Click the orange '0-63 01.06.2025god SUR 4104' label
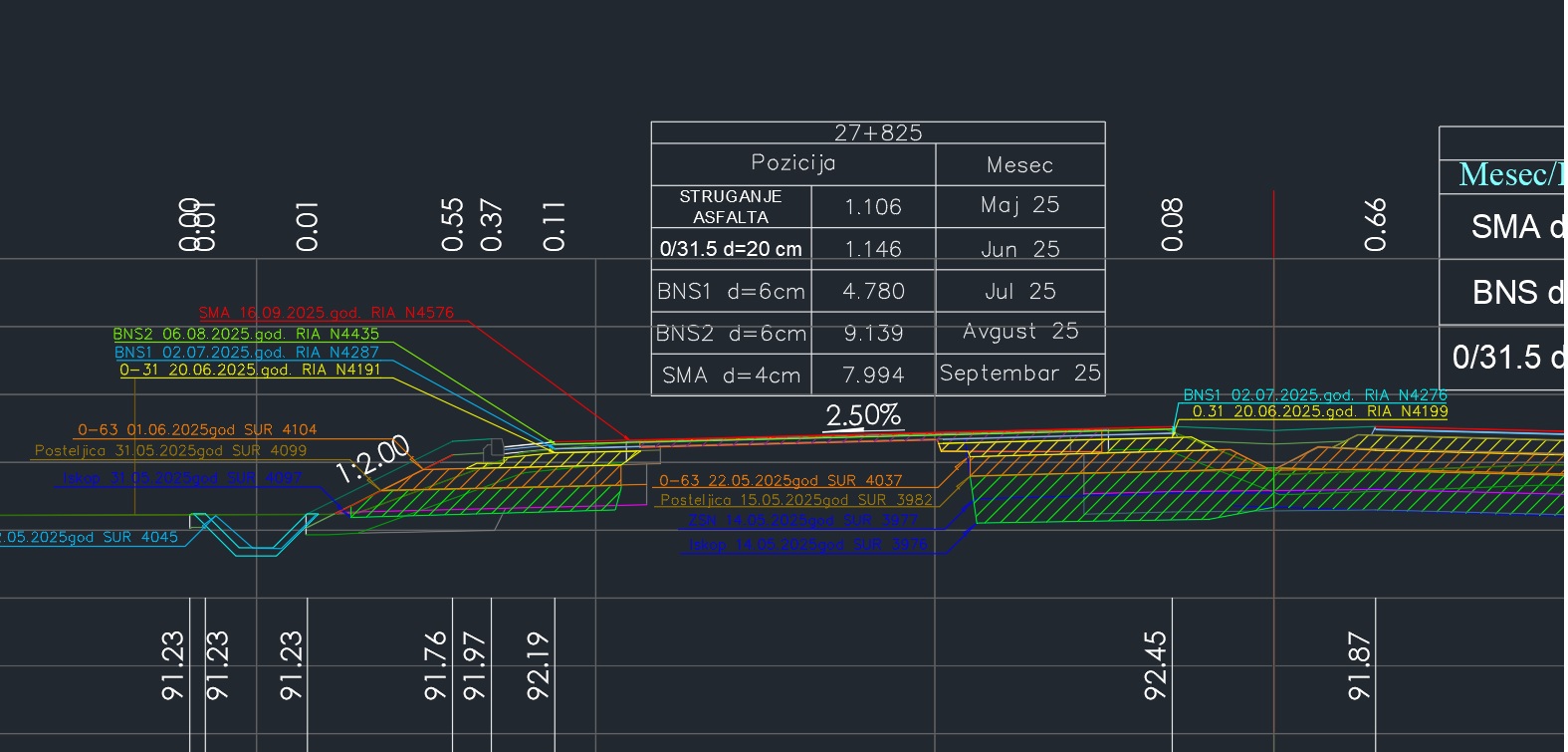Viewport: 1568px width, 752px height. (197, 430)
